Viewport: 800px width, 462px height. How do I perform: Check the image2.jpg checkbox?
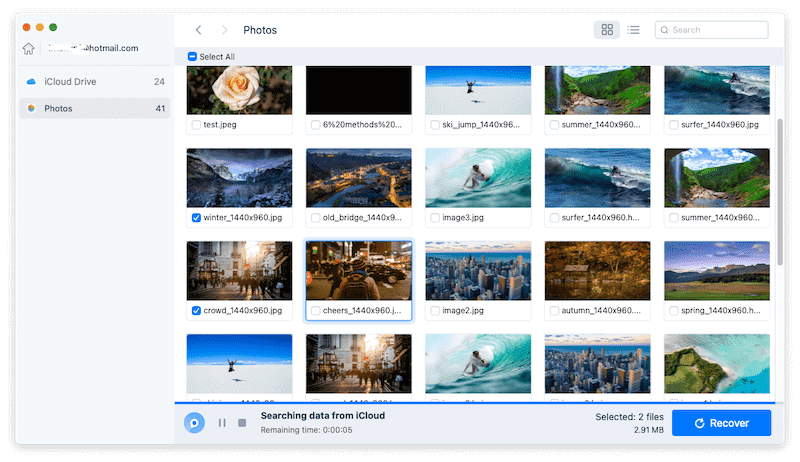(435, 311)
